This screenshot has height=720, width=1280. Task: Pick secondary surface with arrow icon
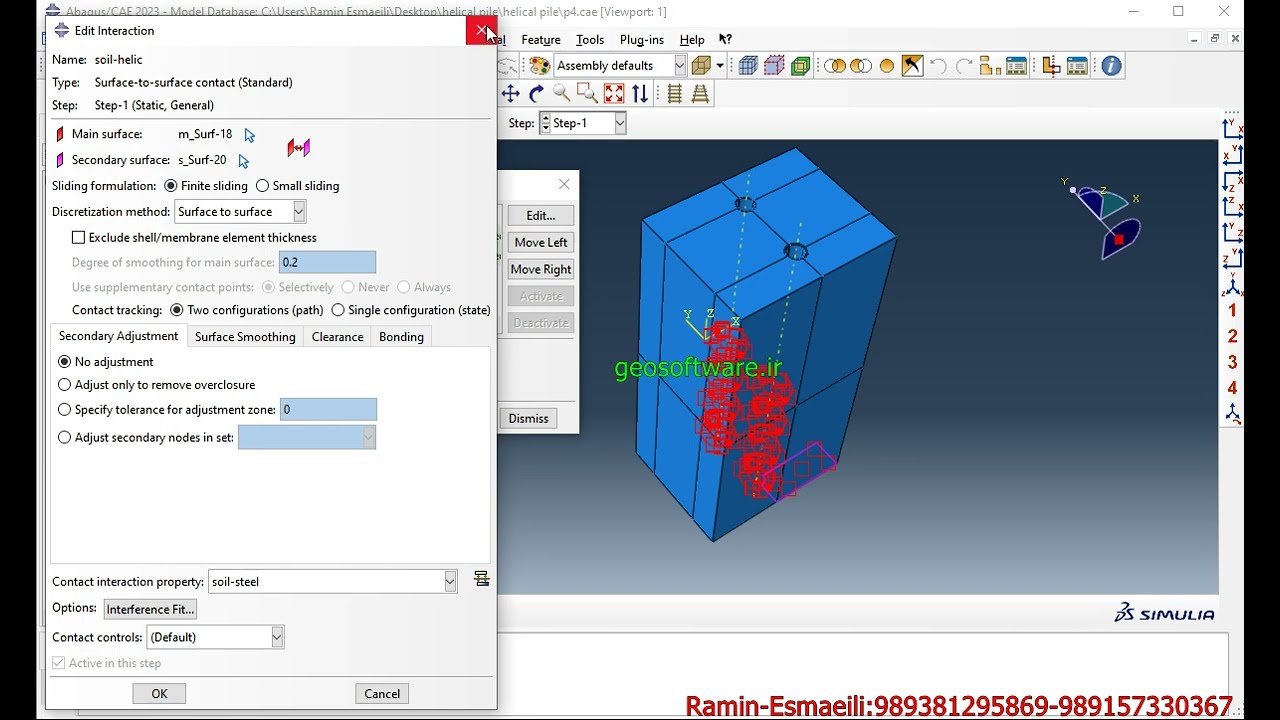pos(244,161)
